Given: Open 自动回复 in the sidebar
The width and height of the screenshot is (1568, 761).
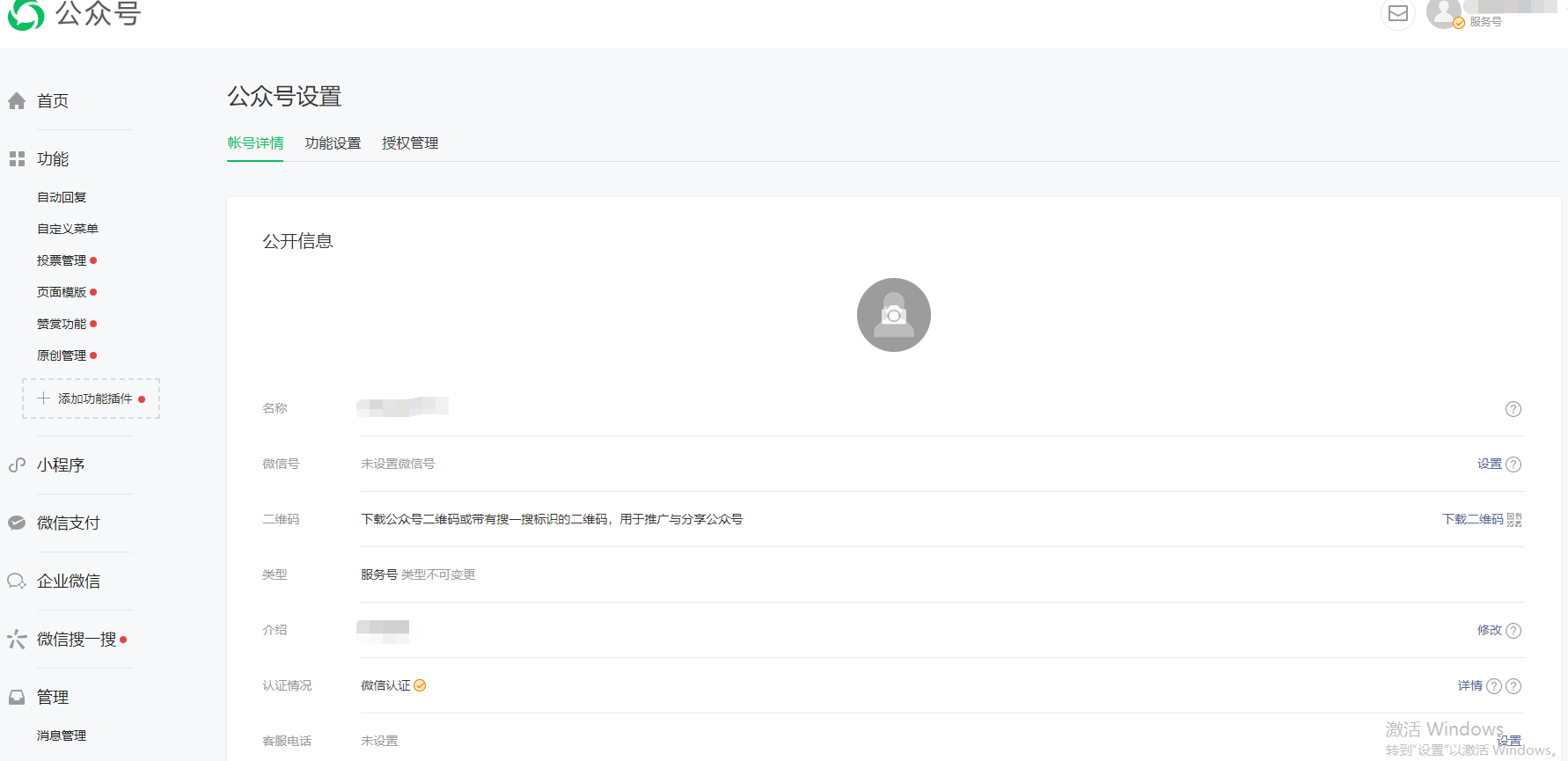Looking at the screenshot, I should coord(62,197).
